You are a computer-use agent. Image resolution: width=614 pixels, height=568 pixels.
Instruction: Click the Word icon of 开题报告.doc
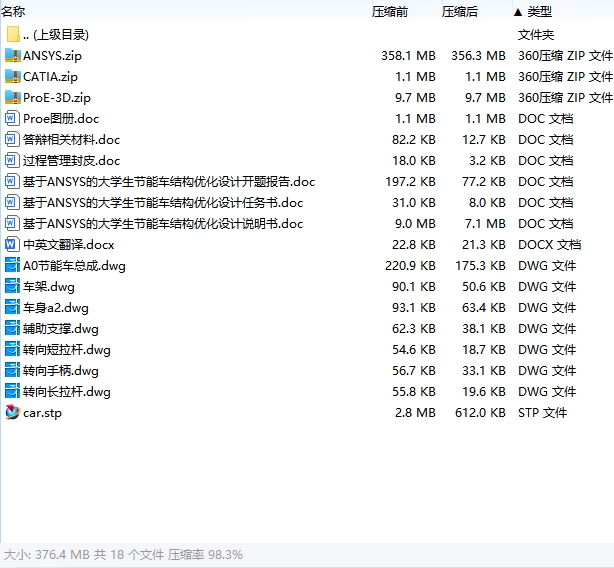[12, 182]
